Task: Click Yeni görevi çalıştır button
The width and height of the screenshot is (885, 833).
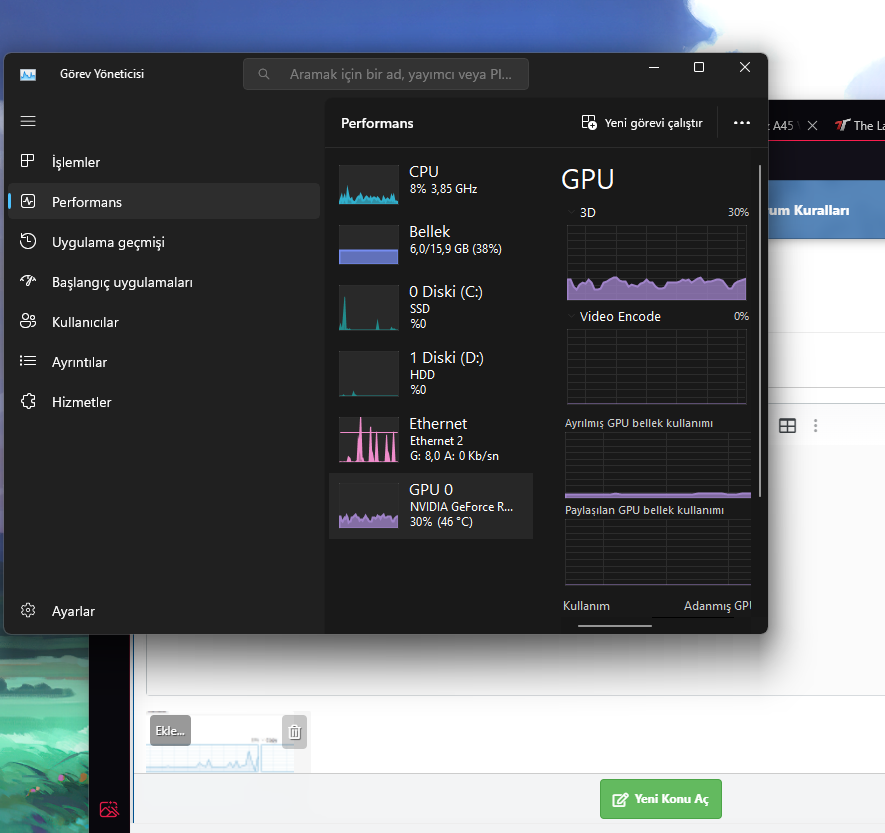Action: click(642, 123)
